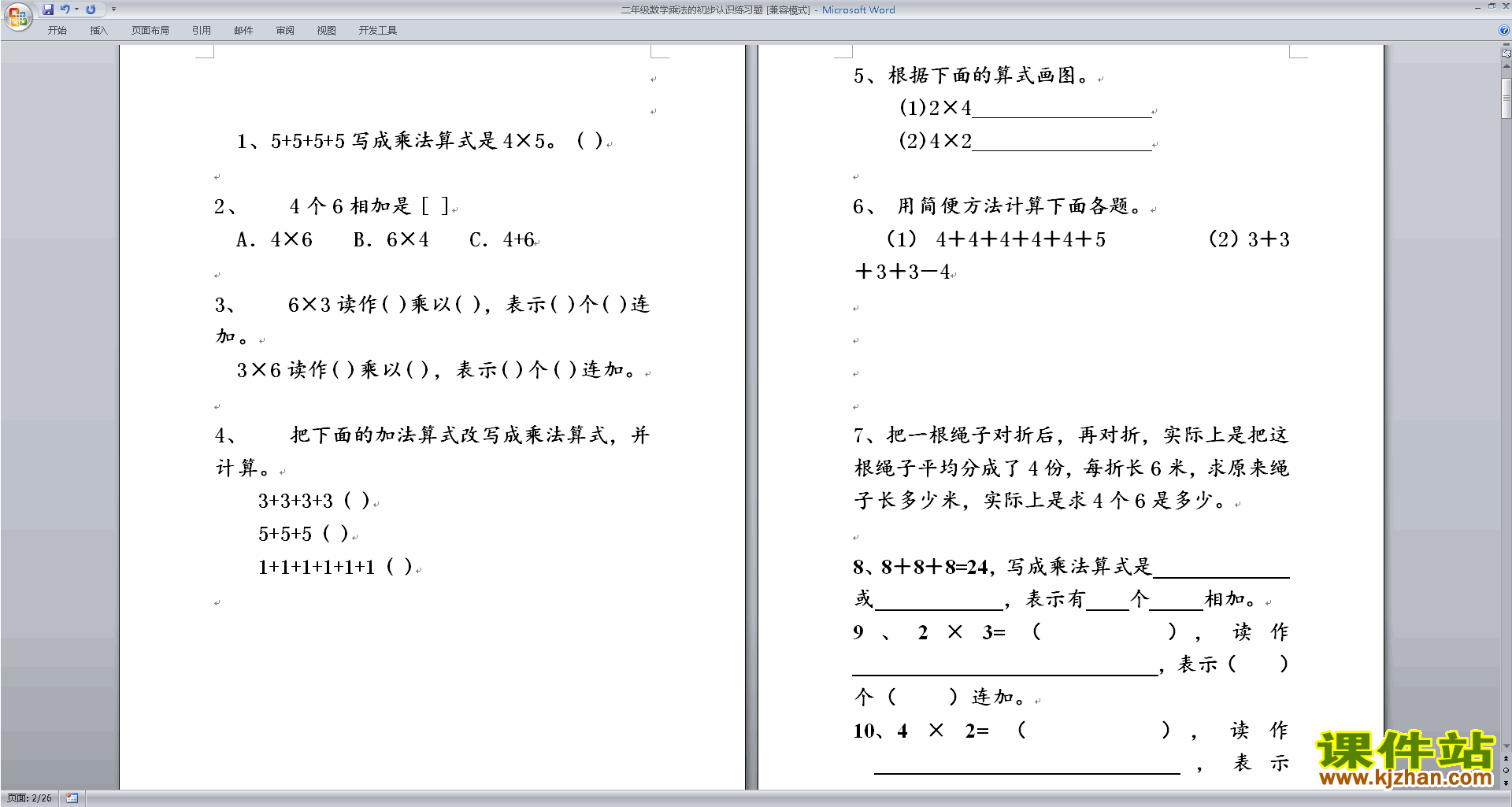1512x807 pixels.
Task: Click the Previous Page double-arrow button
Action: tap(1506, 759)
